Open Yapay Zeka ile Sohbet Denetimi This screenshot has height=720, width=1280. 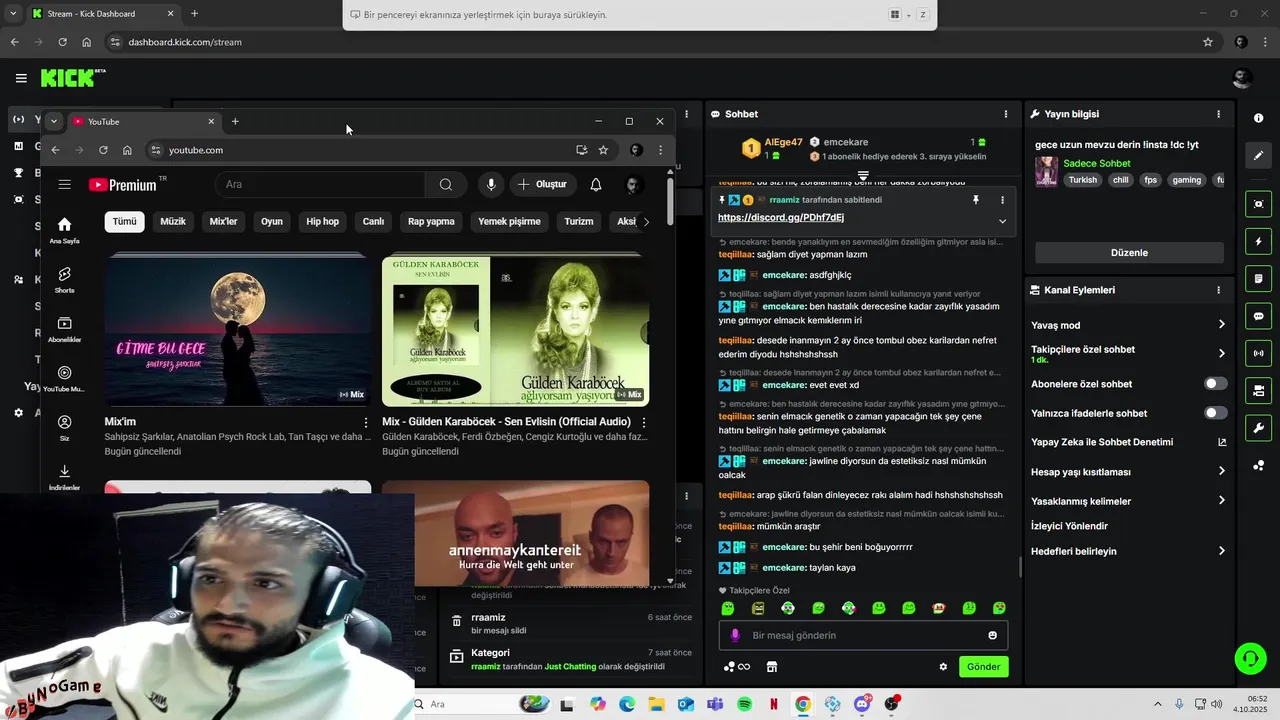[x=1128, y=442]
